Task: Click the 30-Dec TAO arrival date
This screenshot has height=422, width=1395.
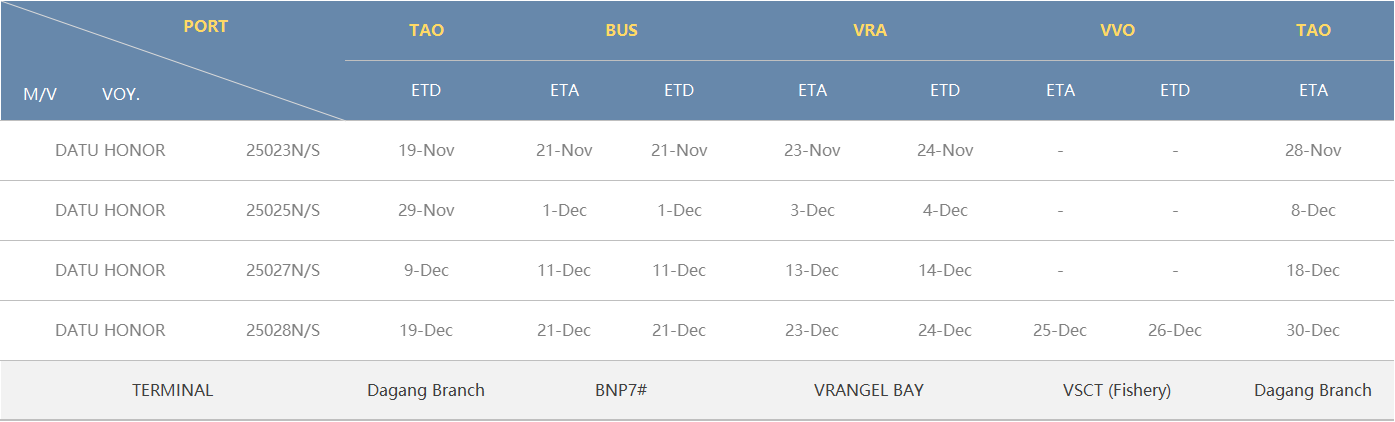Action: [1313, 330]
